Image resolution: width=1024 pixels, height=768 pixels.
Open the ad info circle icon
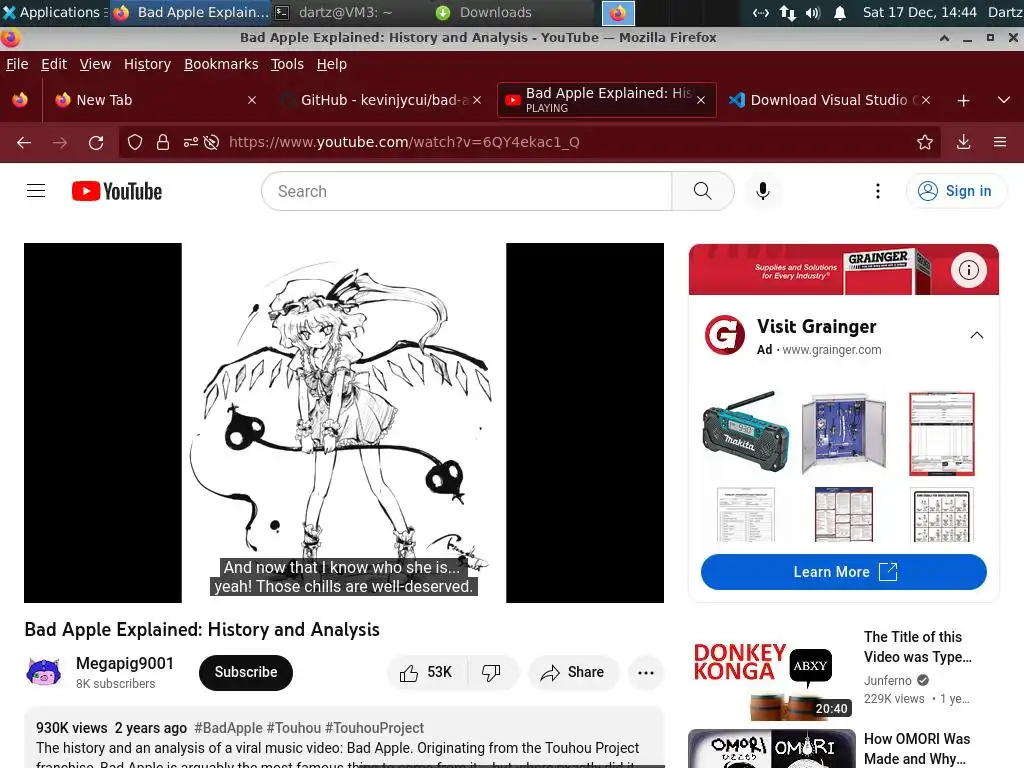coord(968,270)
